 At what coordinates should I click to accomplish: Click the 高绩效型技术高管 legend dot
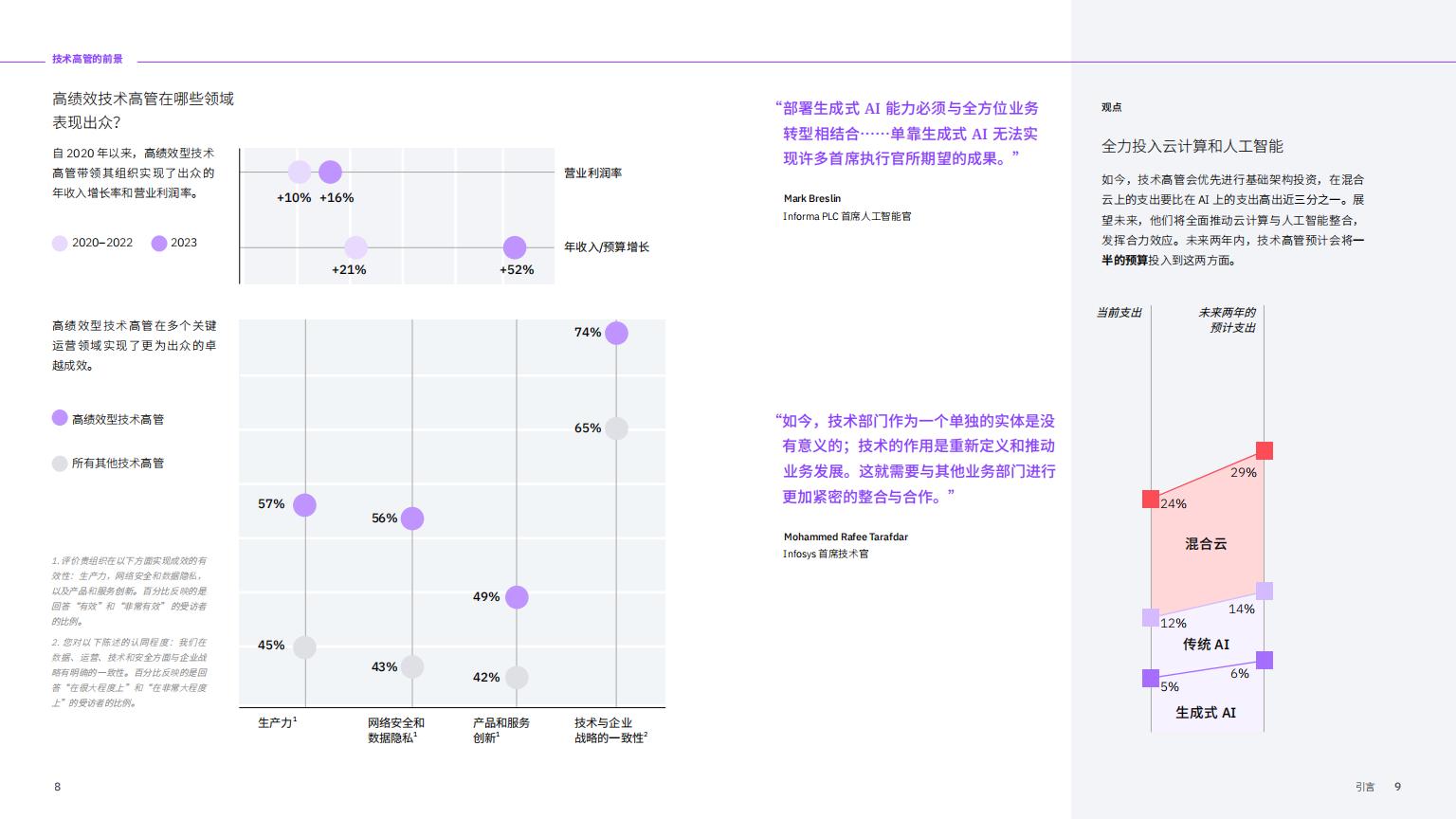(60, 418)
